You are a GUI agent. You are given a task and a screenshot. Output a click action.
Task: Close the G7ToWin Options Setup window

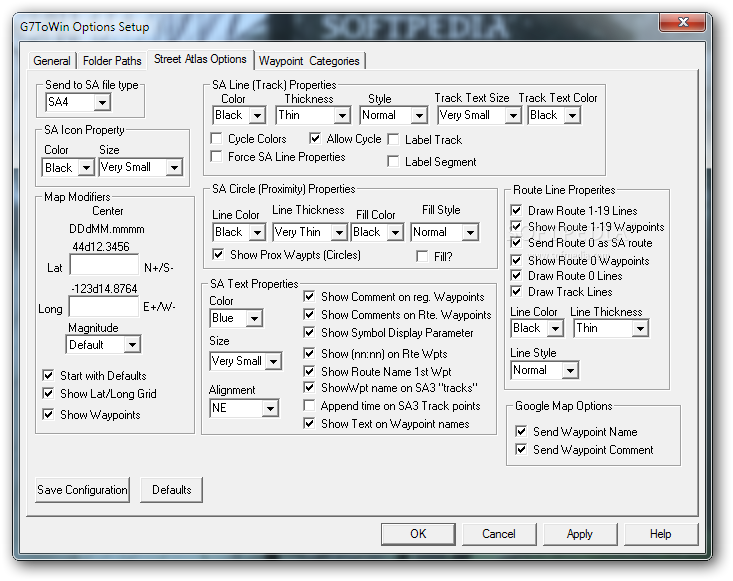point(683,22)
